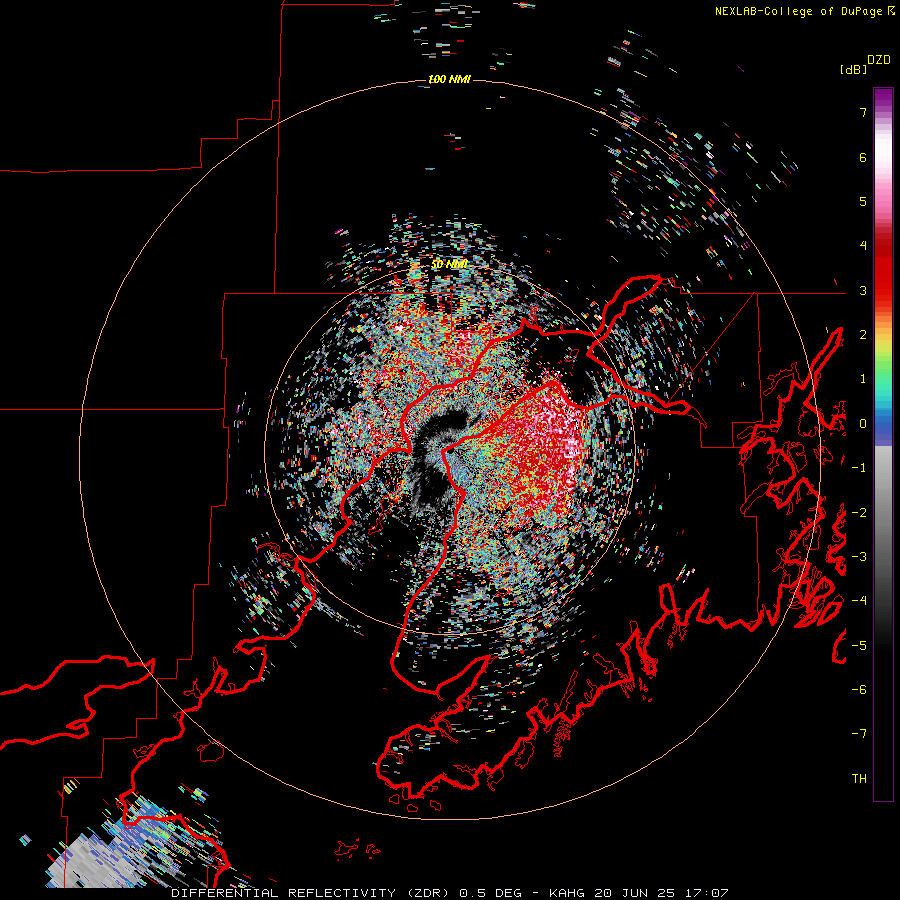The image size is (900, 900).
Task: Click the 0 value on color scale
Action: click(x=863, y=424)
